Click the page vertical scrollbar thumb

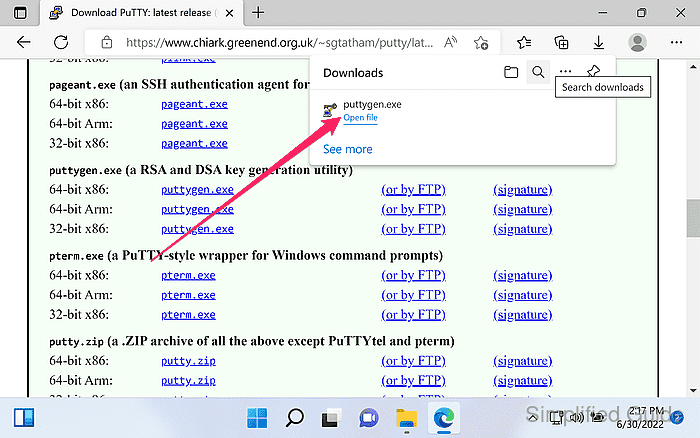tap(693, 217)
